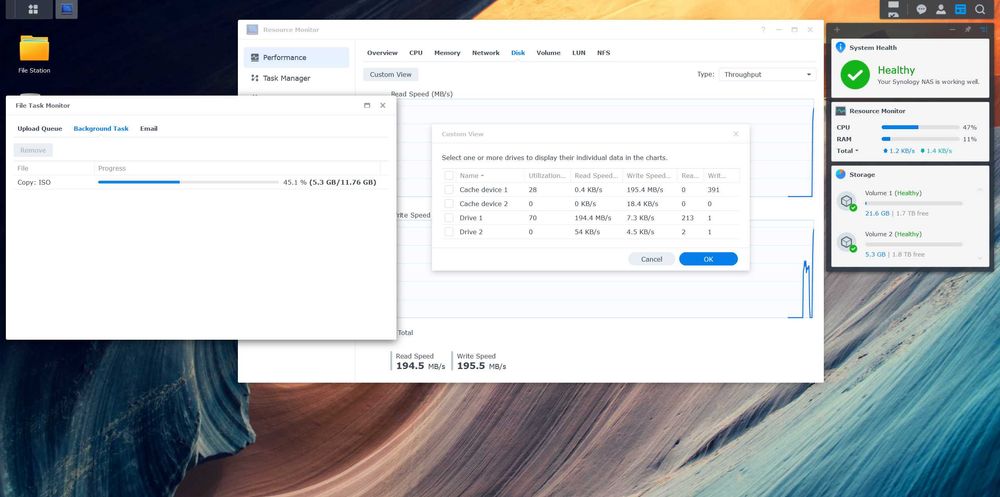This screenshot has height=497, width=1000.
Task: Click Drive 1 read speed 194.4 MB/s
Action: (592, 218)
